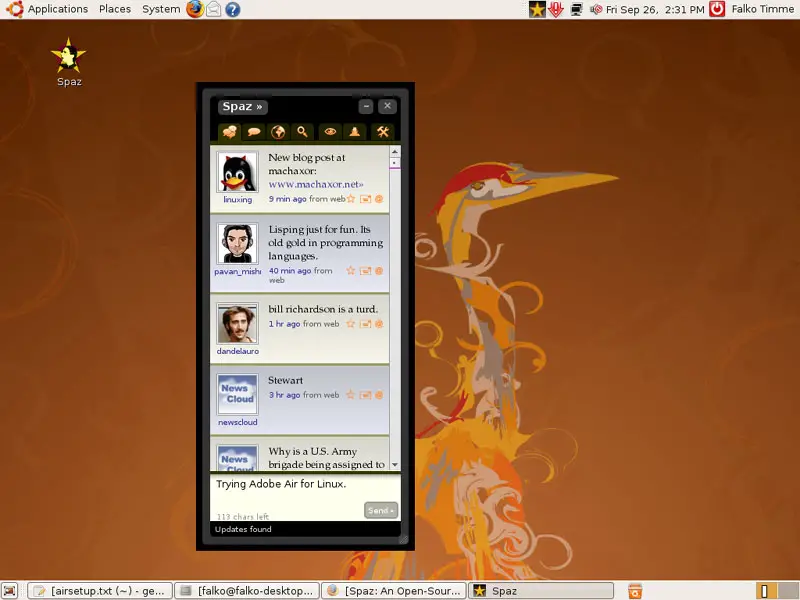The image size is (800, 600).
Task: Open the mail envelope launcher in top panel
Action: 214,9
